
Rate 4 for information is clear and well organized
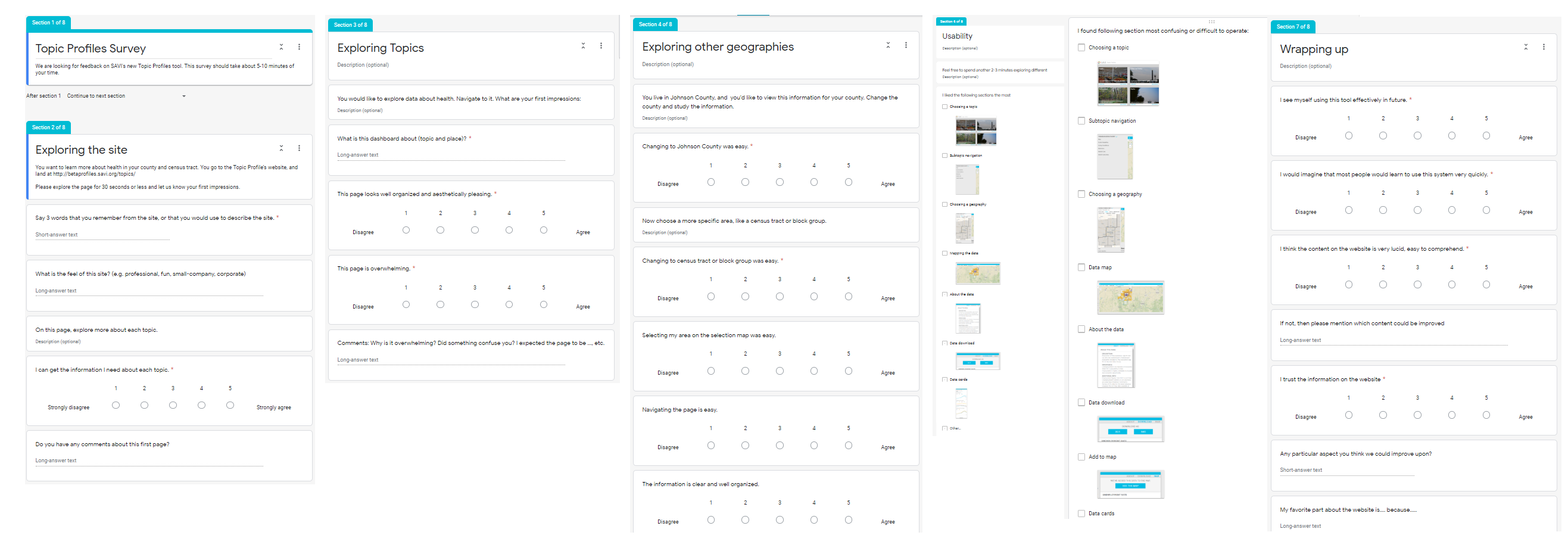click(x=814, y=520)
